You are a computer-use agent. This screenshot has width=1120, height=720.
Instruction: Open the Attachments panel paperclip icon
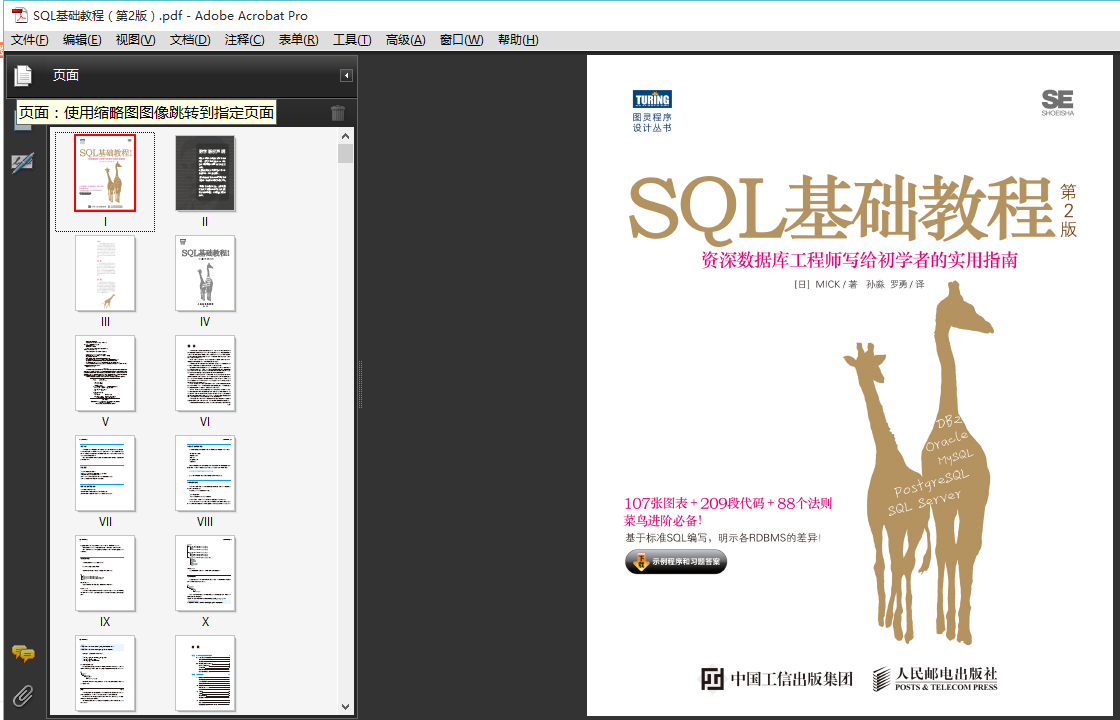[23, 696]
